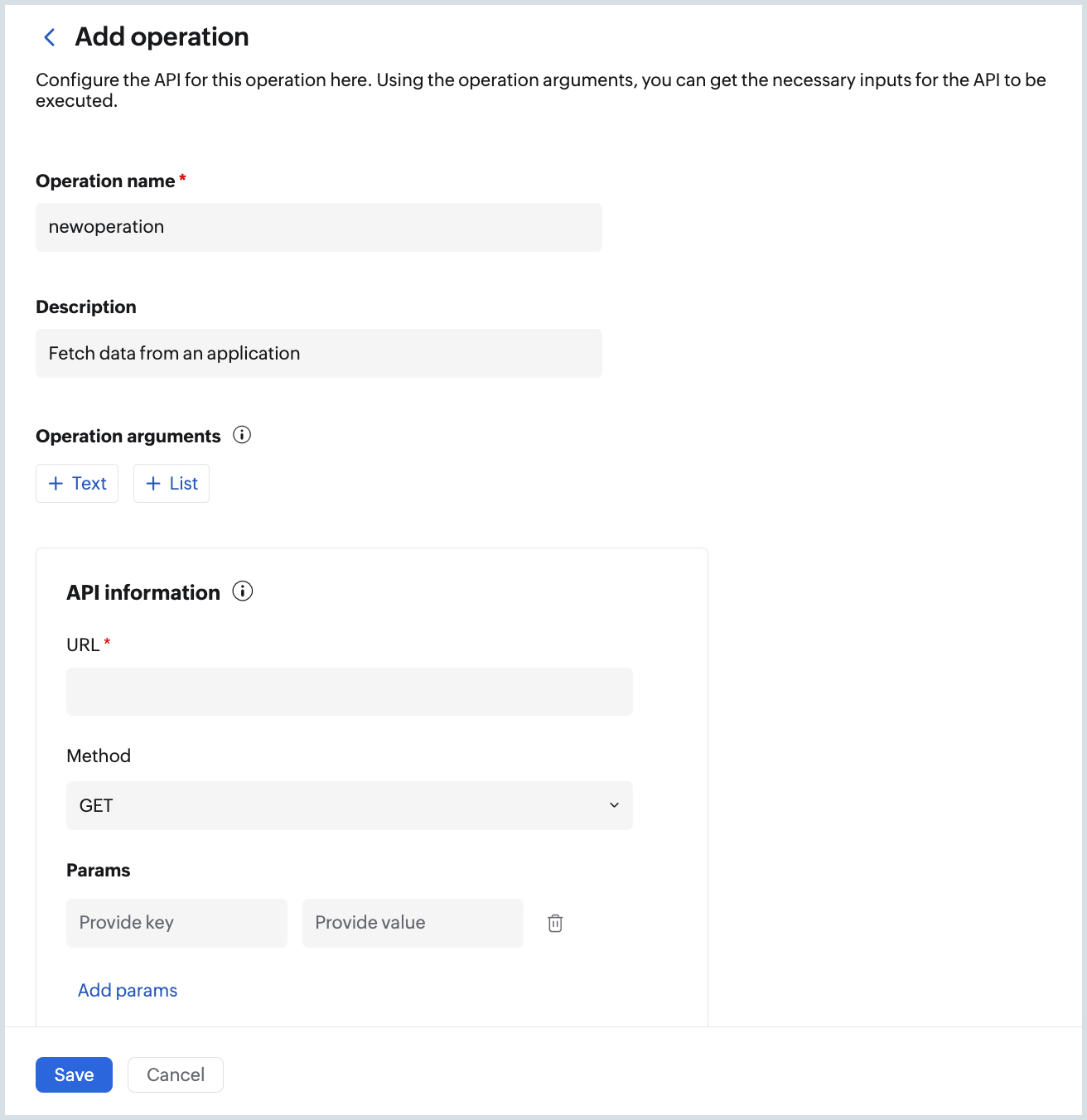Click the Provide key params field
This screenshot has width=1087, height=1120.
176,923
